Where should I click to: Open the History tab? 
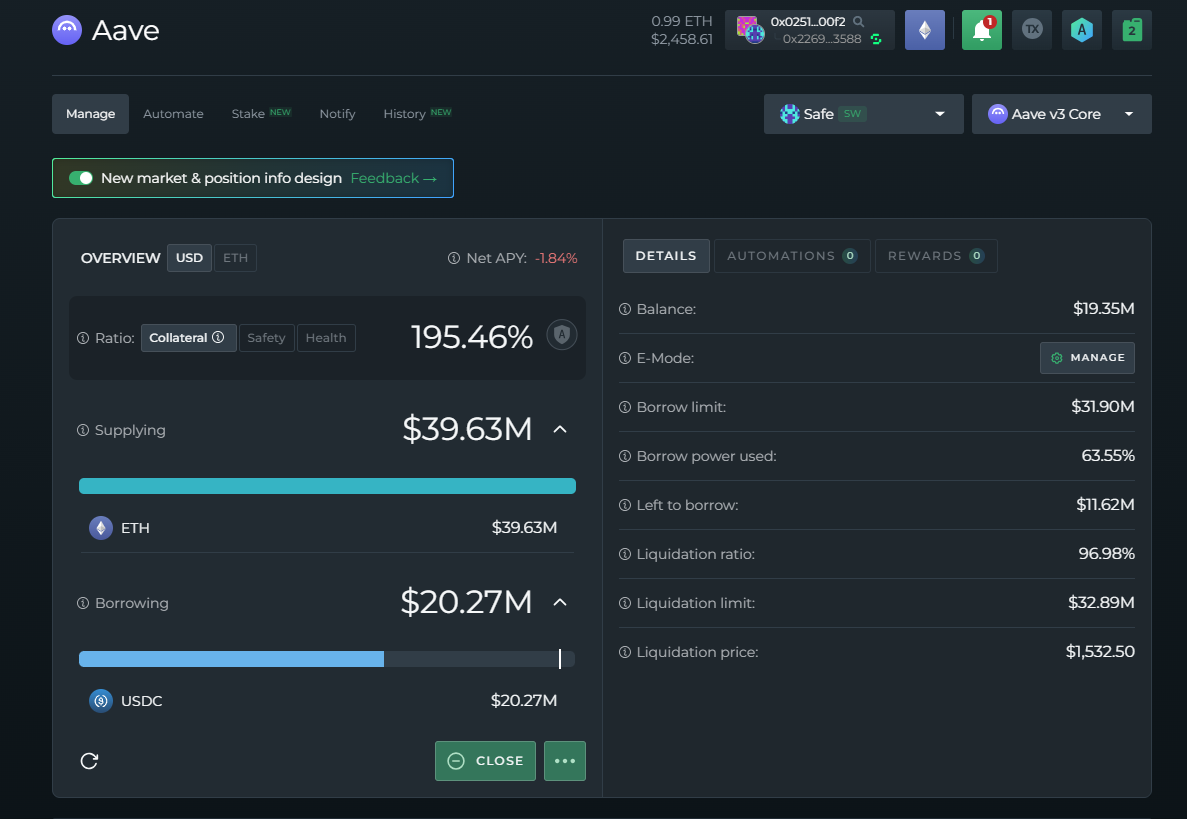(417, 114)
